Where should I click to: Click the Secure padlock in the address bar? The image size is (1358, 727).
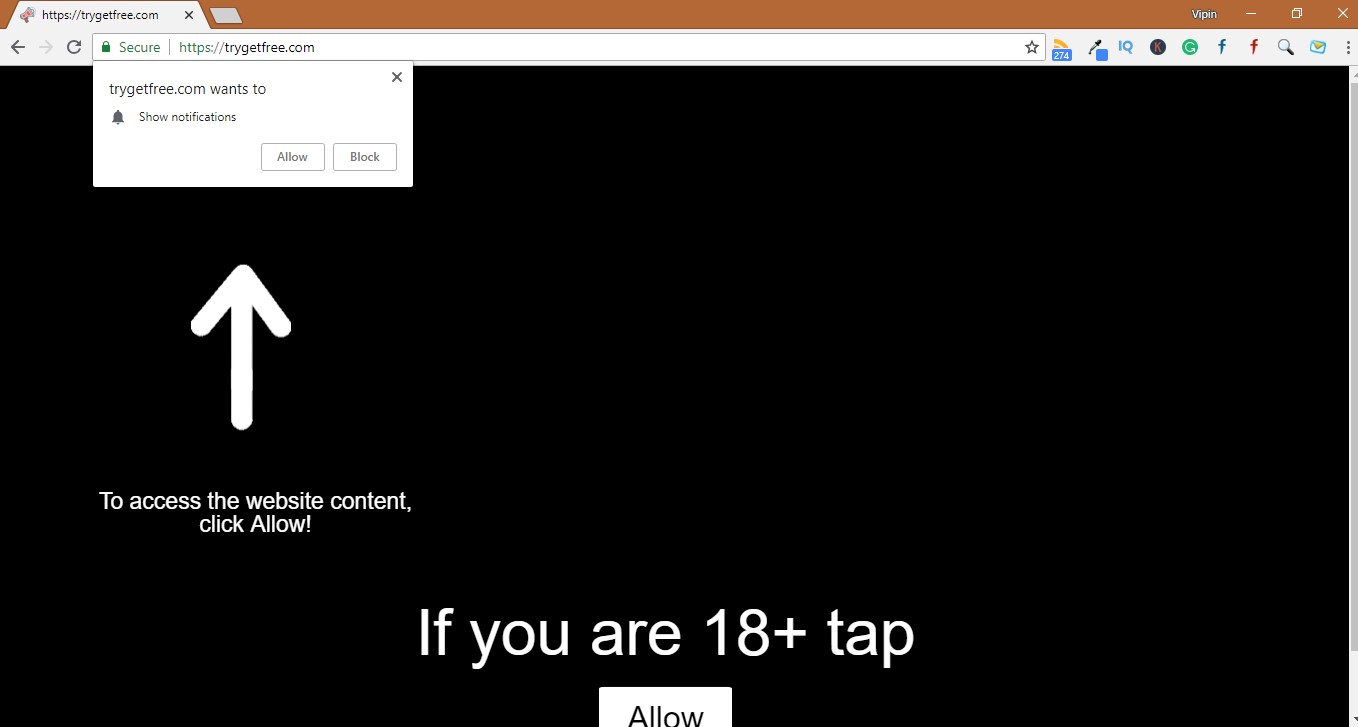[106, 47]
